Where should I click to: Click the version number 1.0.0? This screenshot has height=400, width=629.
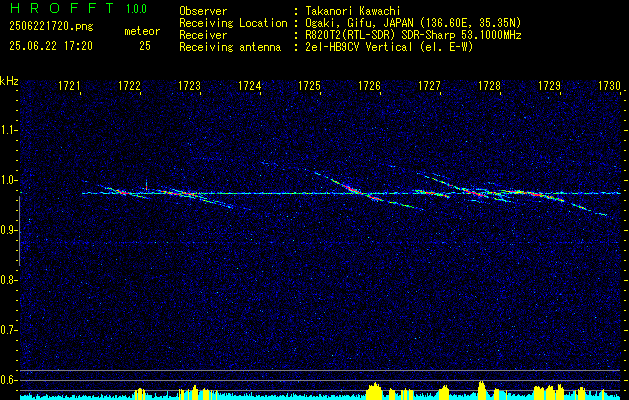tap(136, 9)
